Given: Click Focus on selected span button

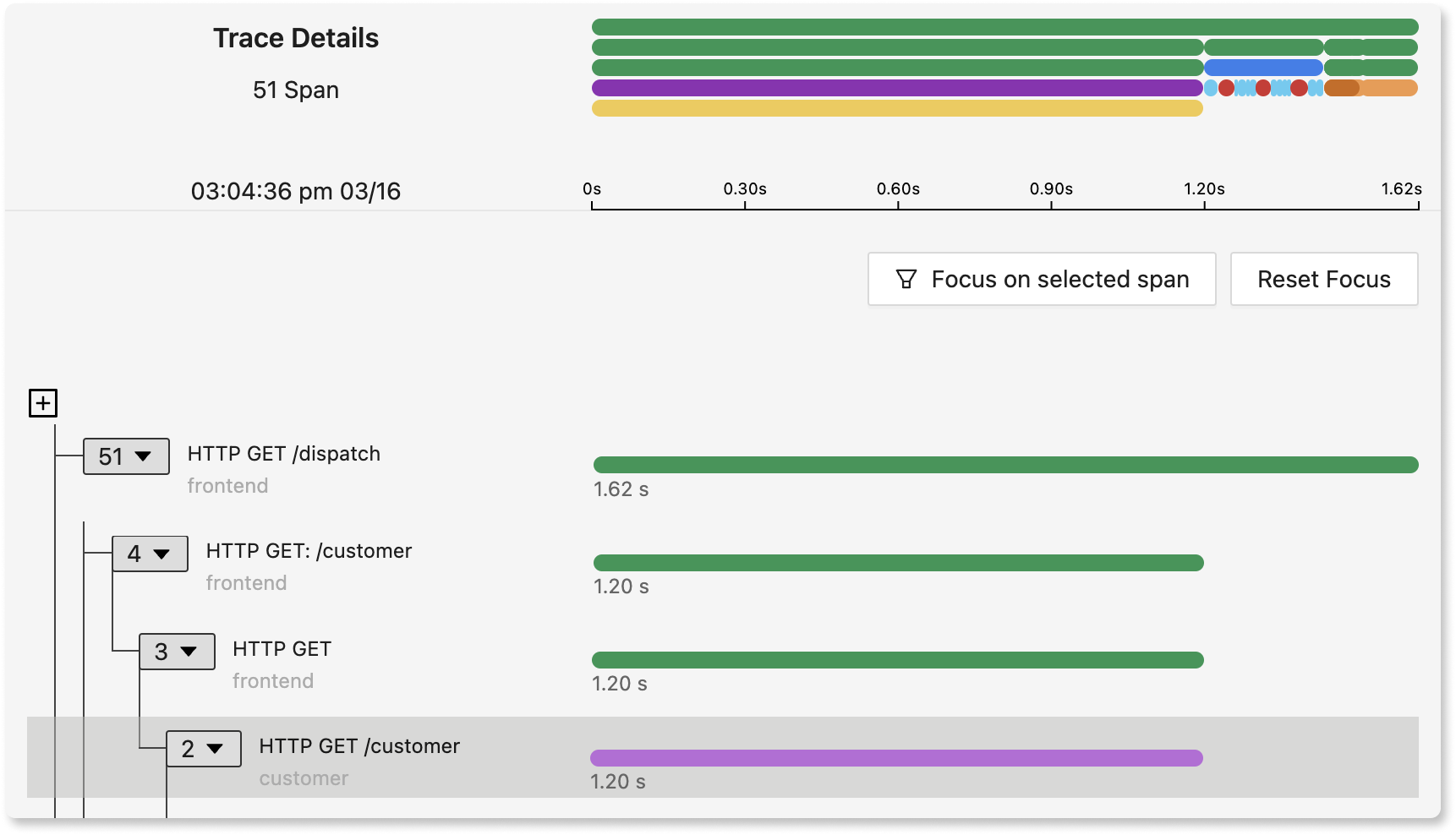Looking at the screenshot, I should (1041, 279).
